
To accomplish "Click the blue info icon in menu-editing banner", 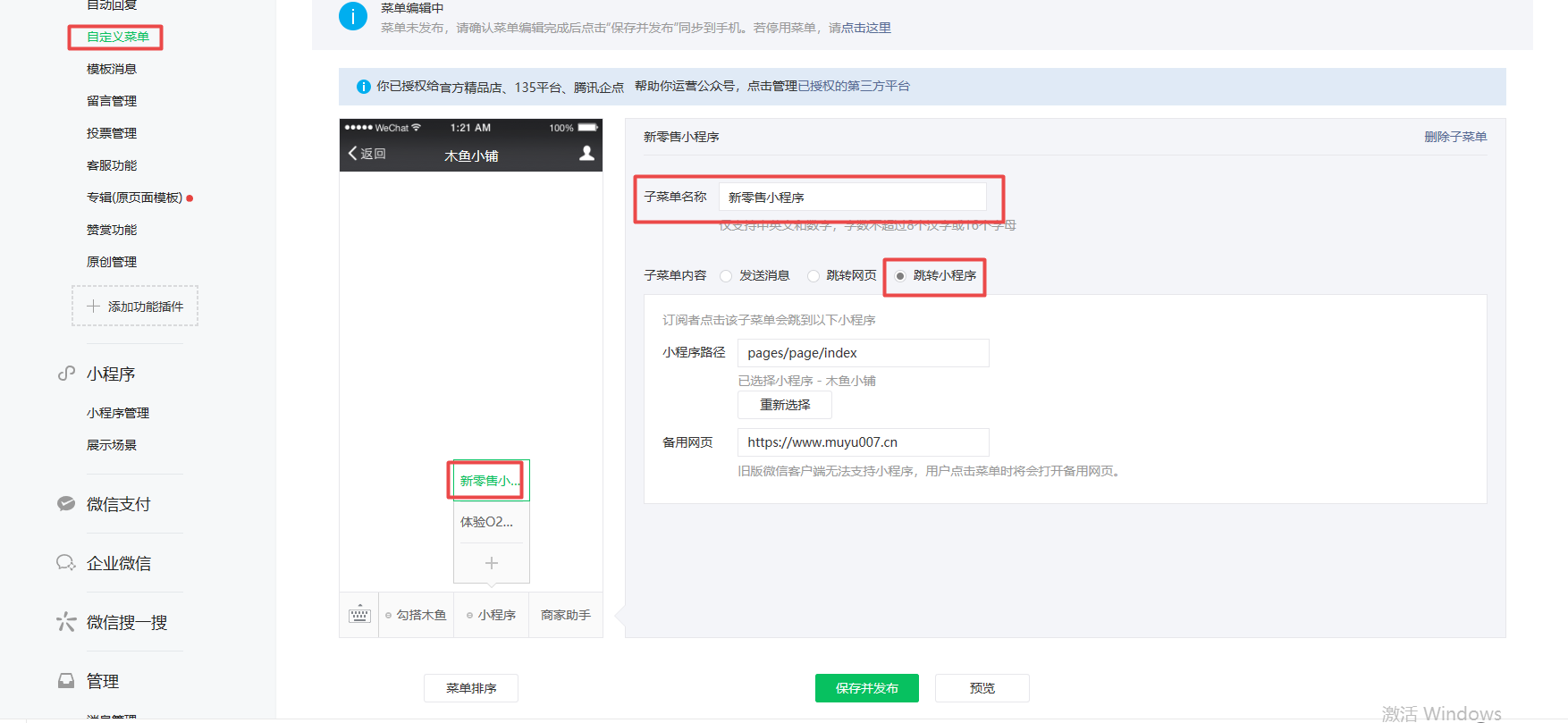I will point(353,16).
